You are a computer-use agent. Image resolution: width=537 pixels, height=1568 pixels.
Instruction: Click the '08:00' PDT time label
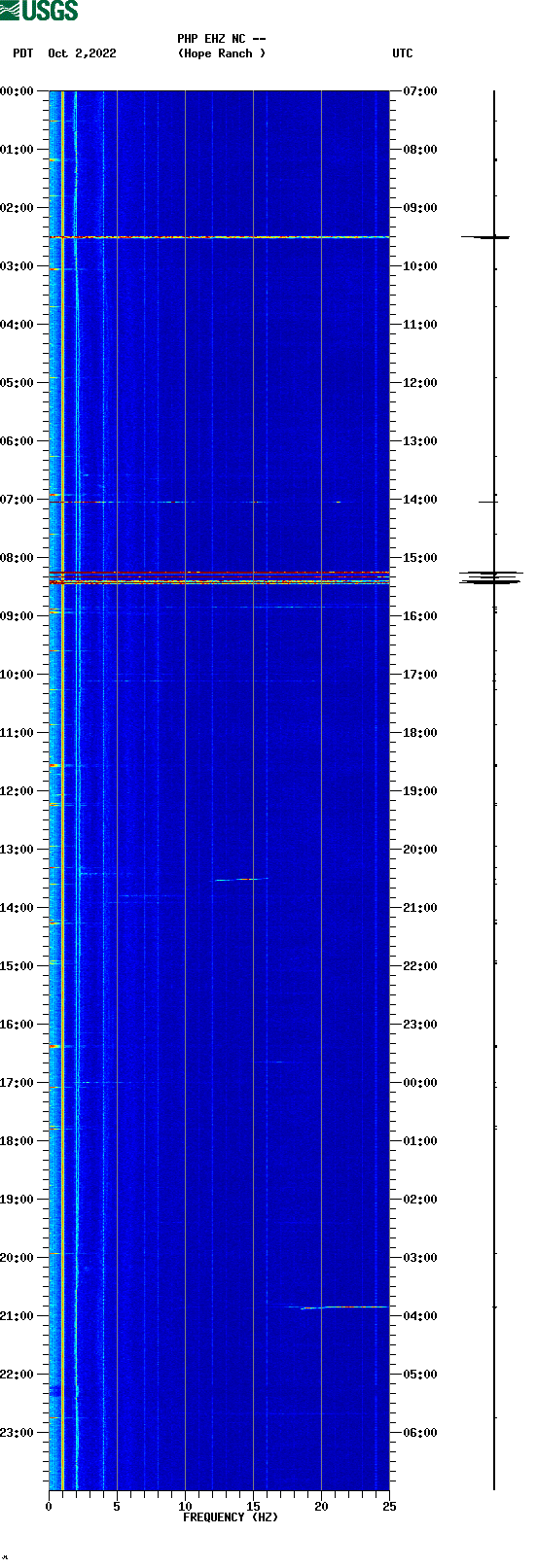pos(18,558)
